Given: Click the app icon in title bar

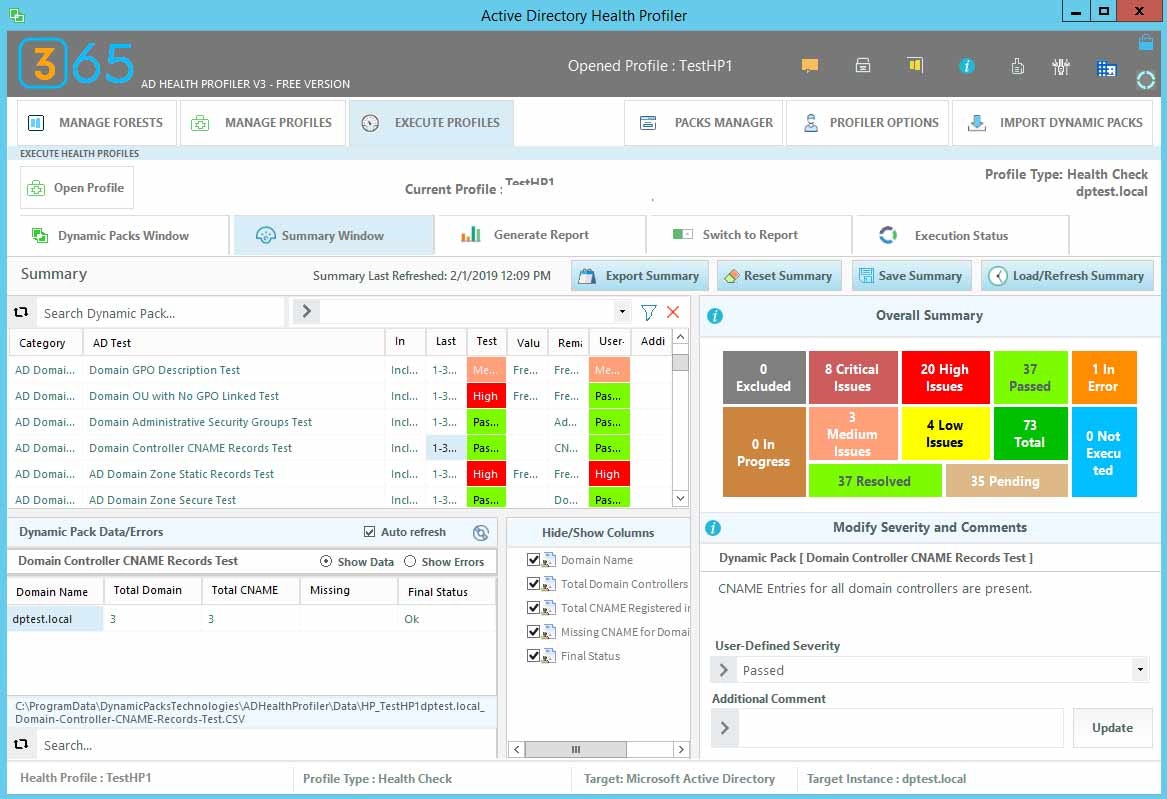Looking at the screenshot, I should [x=16, y=15].
